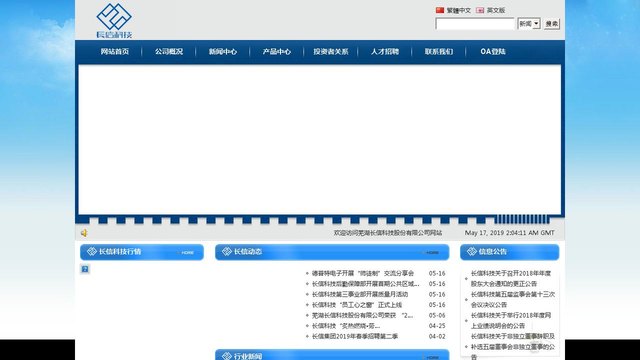The image size is (640, 360).
Task: Open news 长信科技 员工心之窗 正式上线
Action: 357,305
